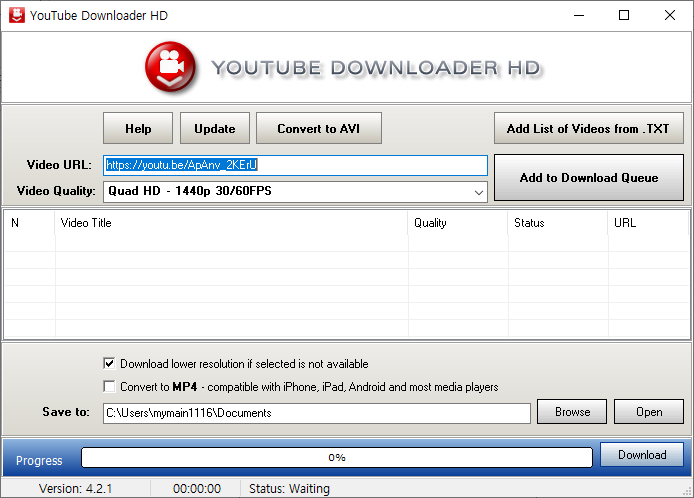The height and width of the screenshot is (498, 694).
Task: Click the red camera logo in banner
Action: pos(170,67)
